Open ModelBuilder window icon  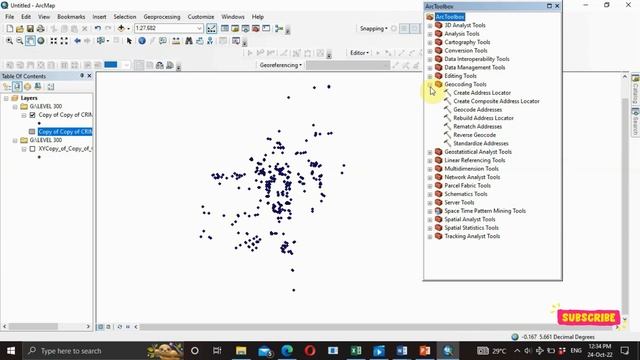[279, 29]
